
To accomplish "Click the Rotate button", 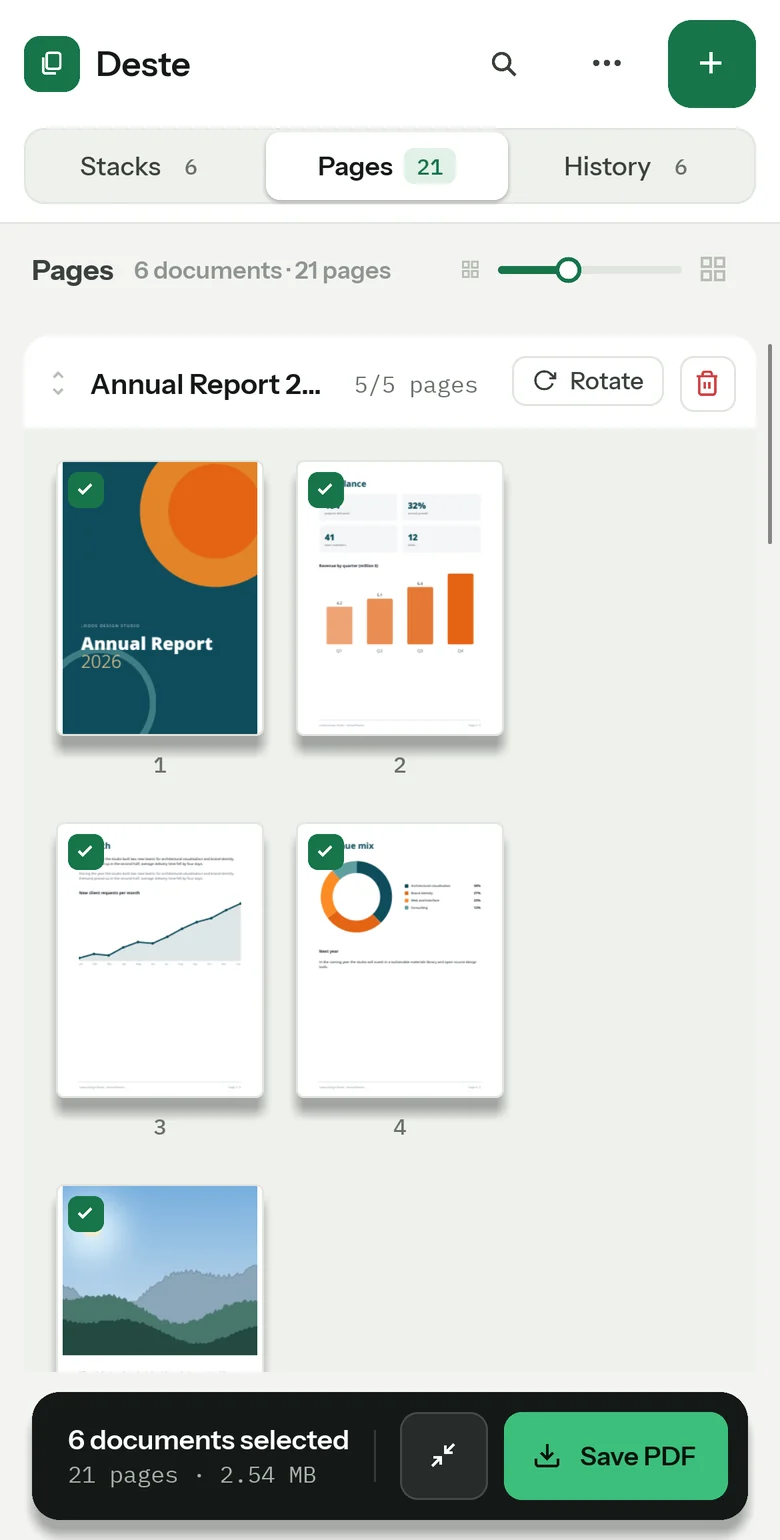I will point(588,381).
